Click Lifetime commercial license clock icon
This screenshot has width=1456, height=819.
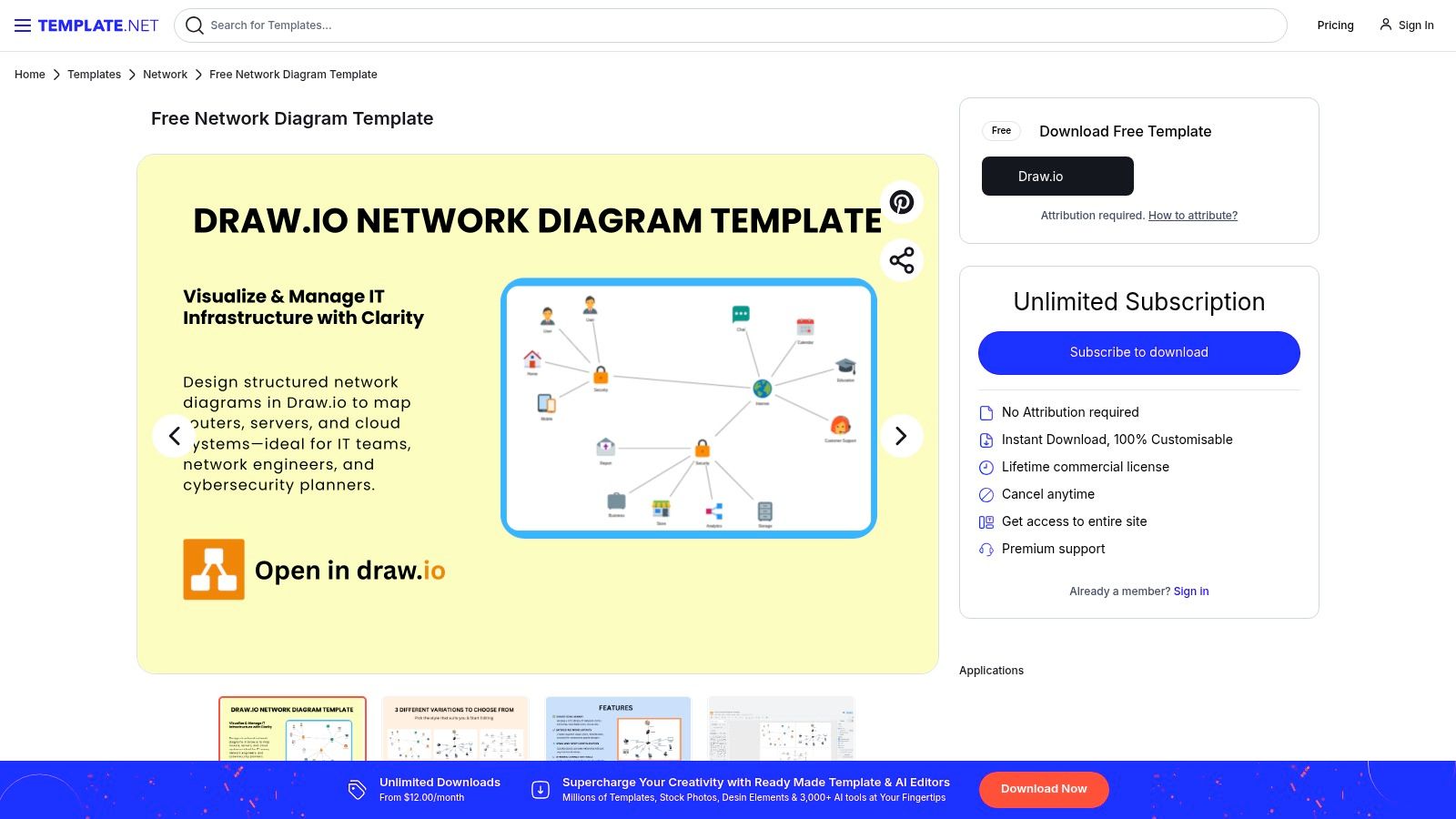tap(986, 468)
